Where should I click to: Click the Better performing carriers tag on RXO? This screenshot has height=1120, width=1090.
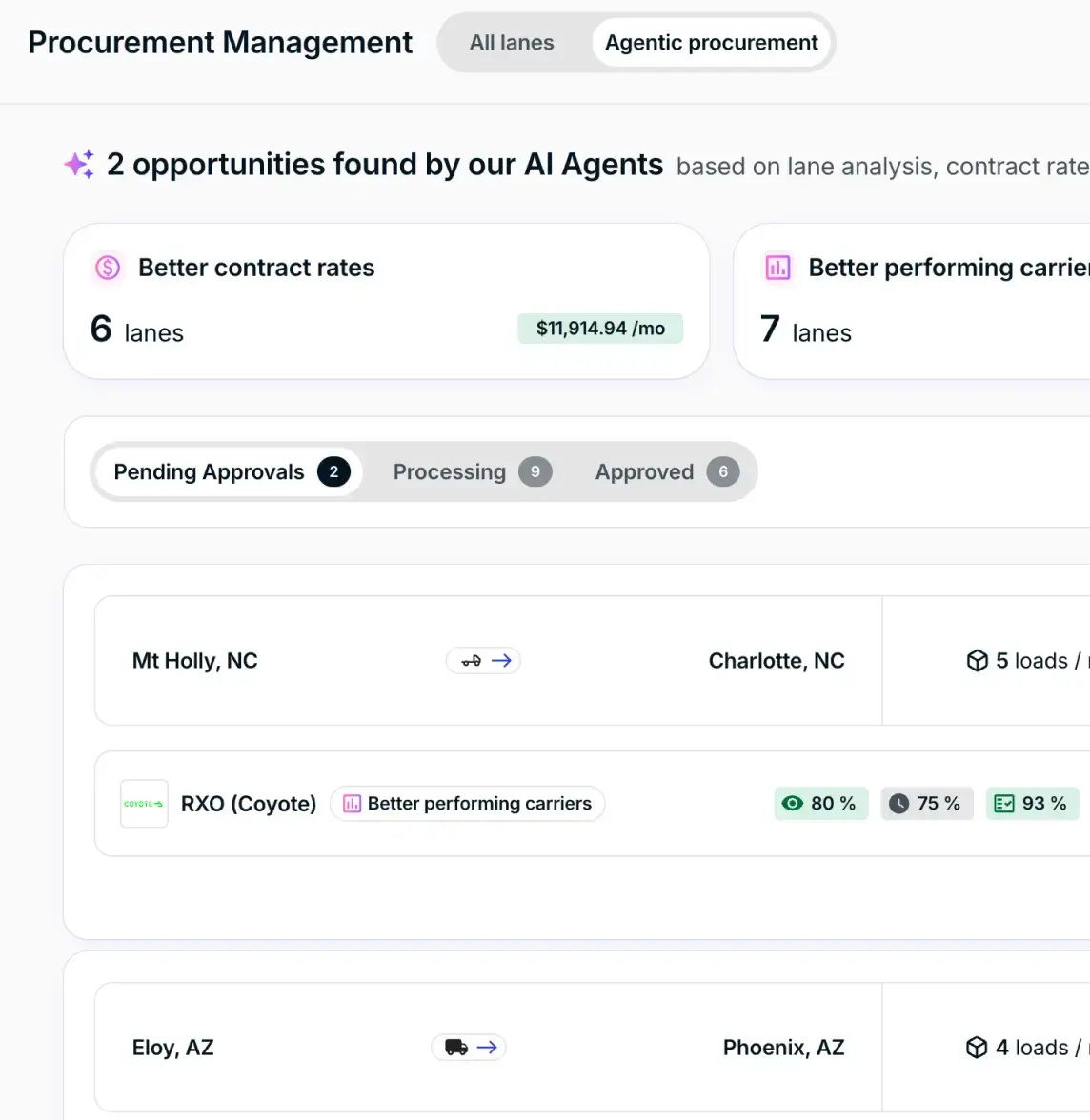467,804
